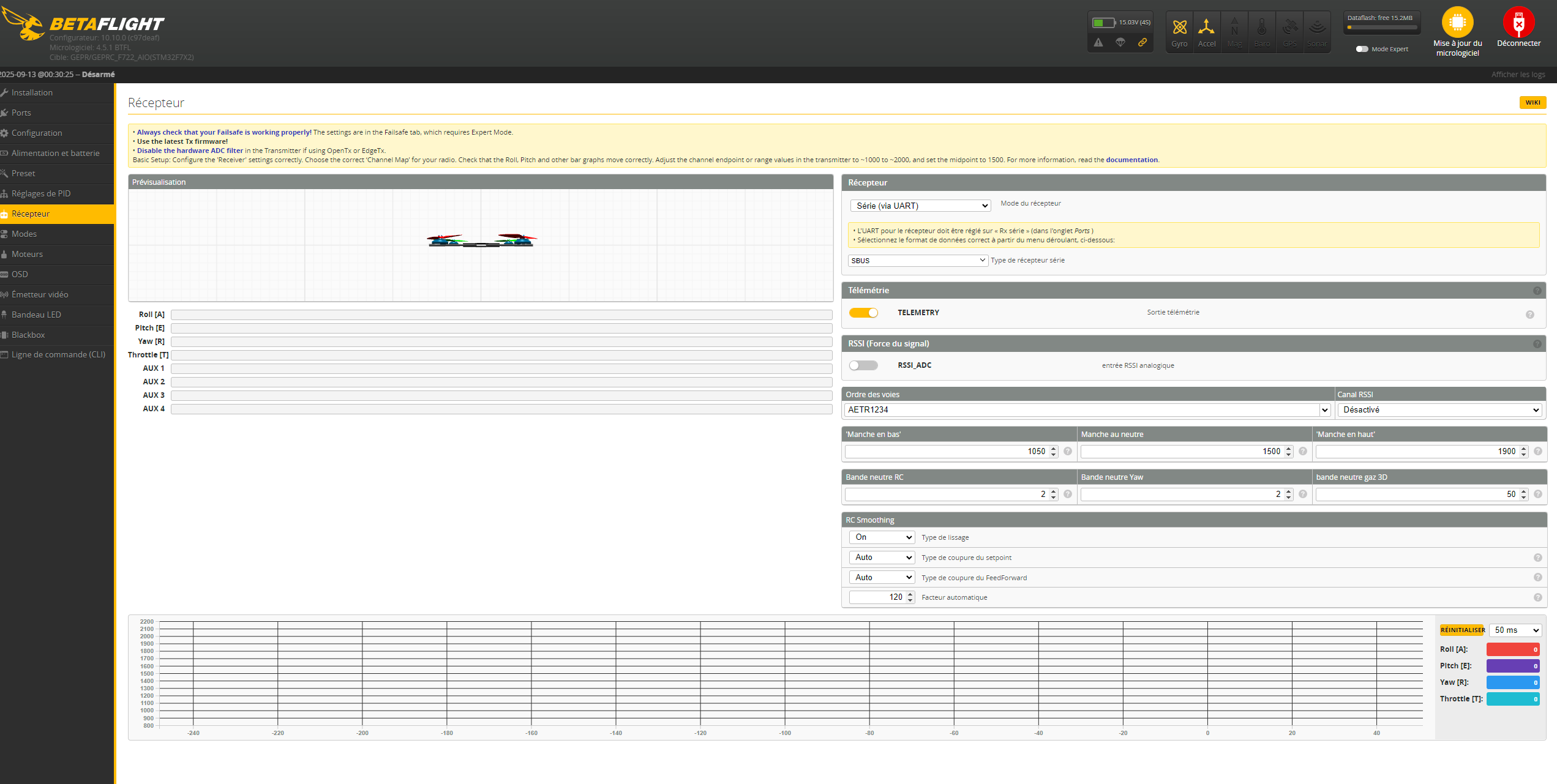Enable the RSSI_ADC toggle
Image resolution: width=1557 pixels, height=784 pixels.
tap(863, 365)
